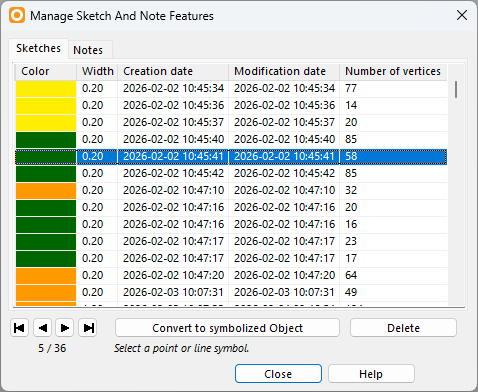Click green swatch of the 10:45:42 sketch
Image resolution: width=478 pixels, height=392 pixels.
(46, 174)
